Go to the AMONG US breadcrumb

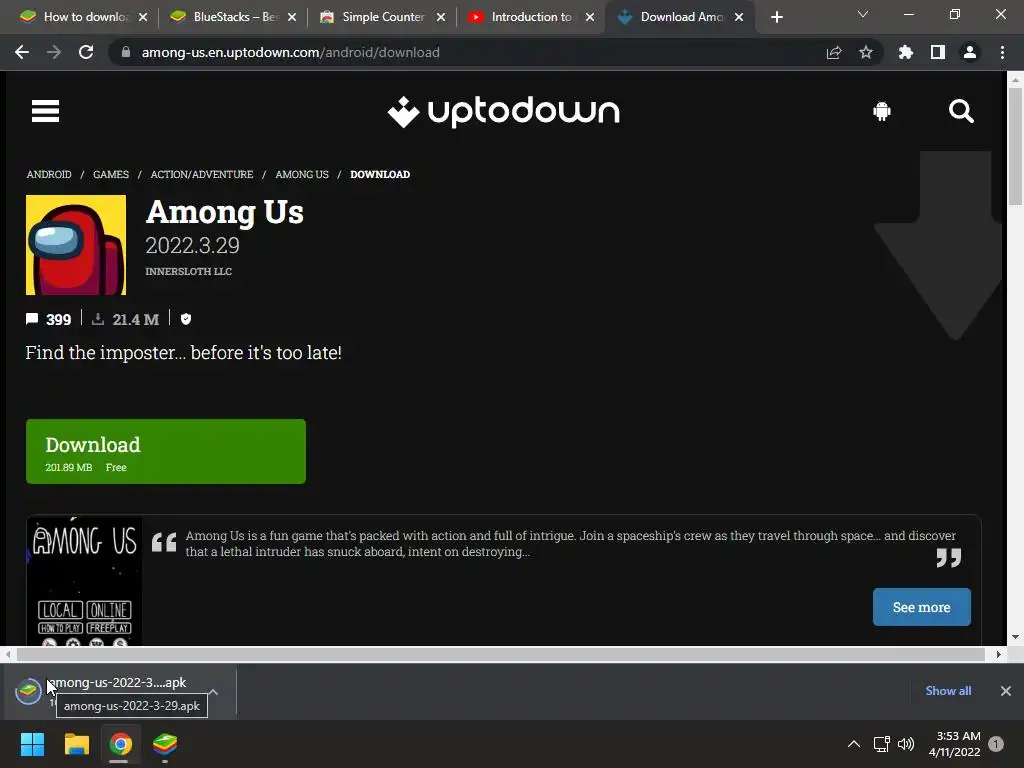click(302, 174)
